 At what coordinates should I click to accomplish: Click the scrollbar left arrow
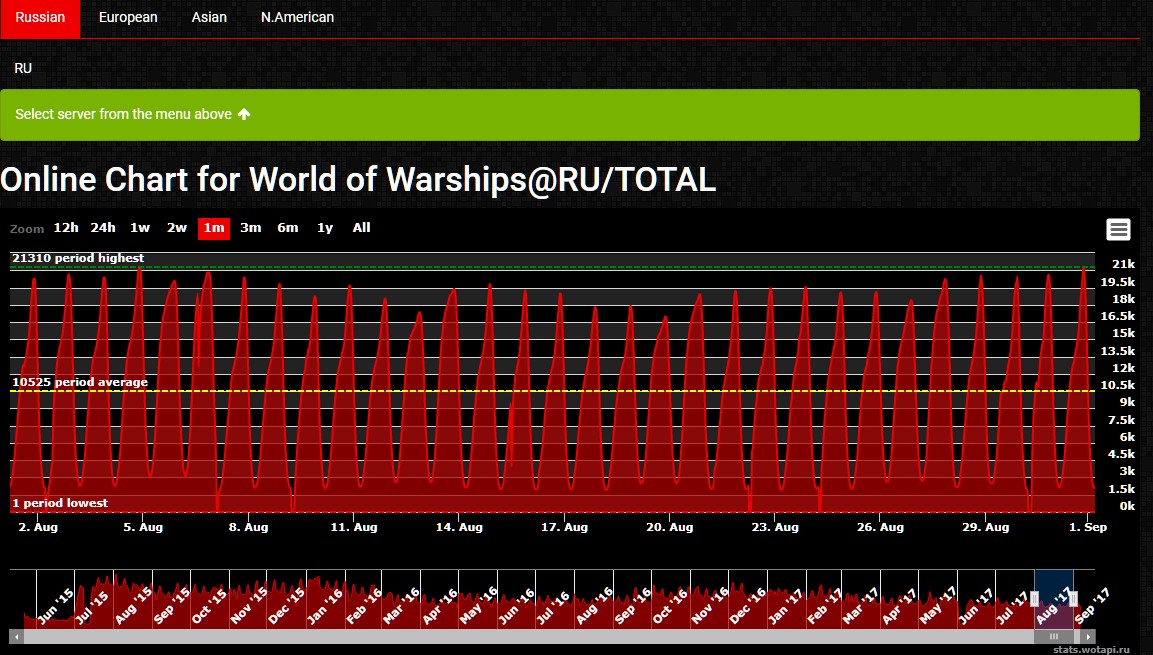pyautogui.click(x=15, y=636)
